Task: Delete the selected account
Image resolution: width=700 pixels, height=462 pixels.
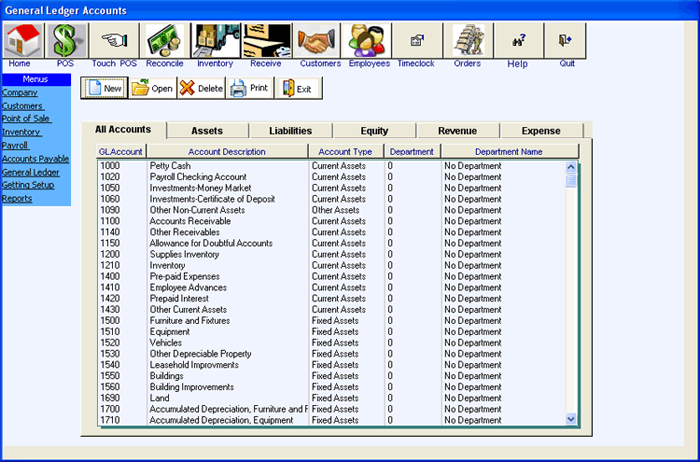Action: pos(201,88)
